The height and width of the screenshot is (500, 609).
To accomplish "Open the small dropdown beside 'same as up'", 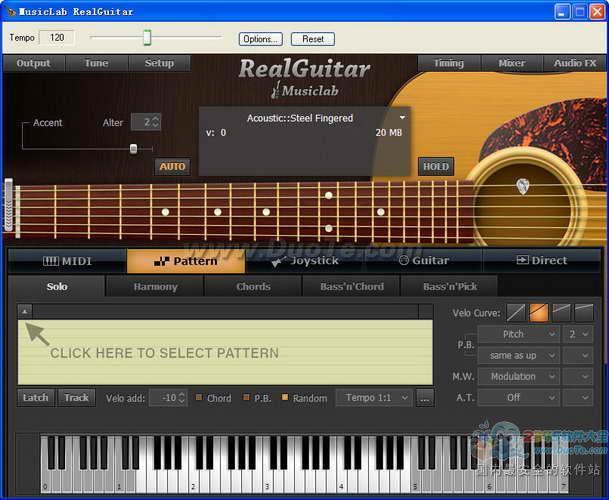I will 578,355.
